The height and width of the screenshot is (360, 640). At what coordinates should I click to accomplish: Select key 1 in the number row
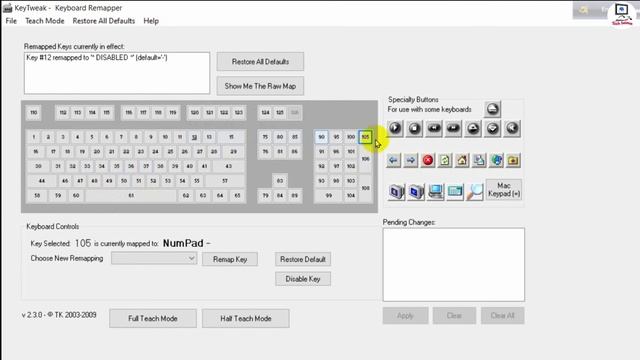(x=33, y=137)
